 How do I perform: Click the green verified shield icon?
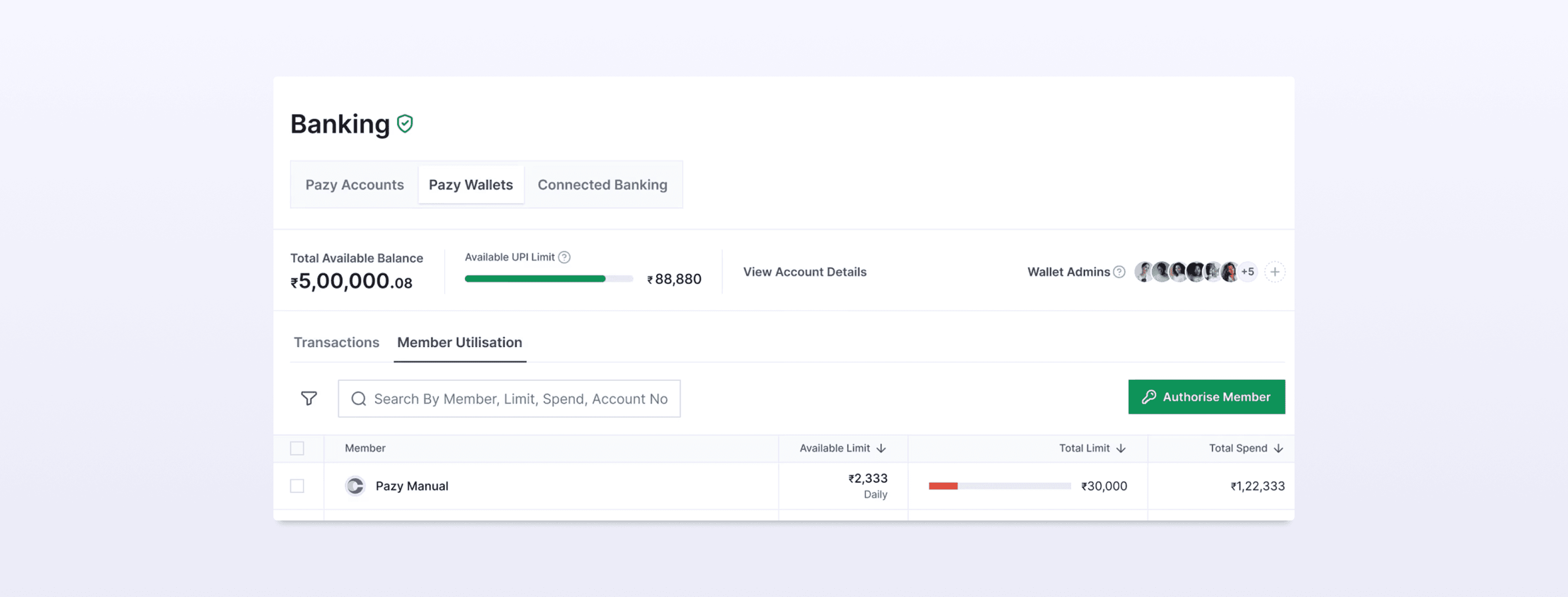pyautogui.click(x=405, y=124)
